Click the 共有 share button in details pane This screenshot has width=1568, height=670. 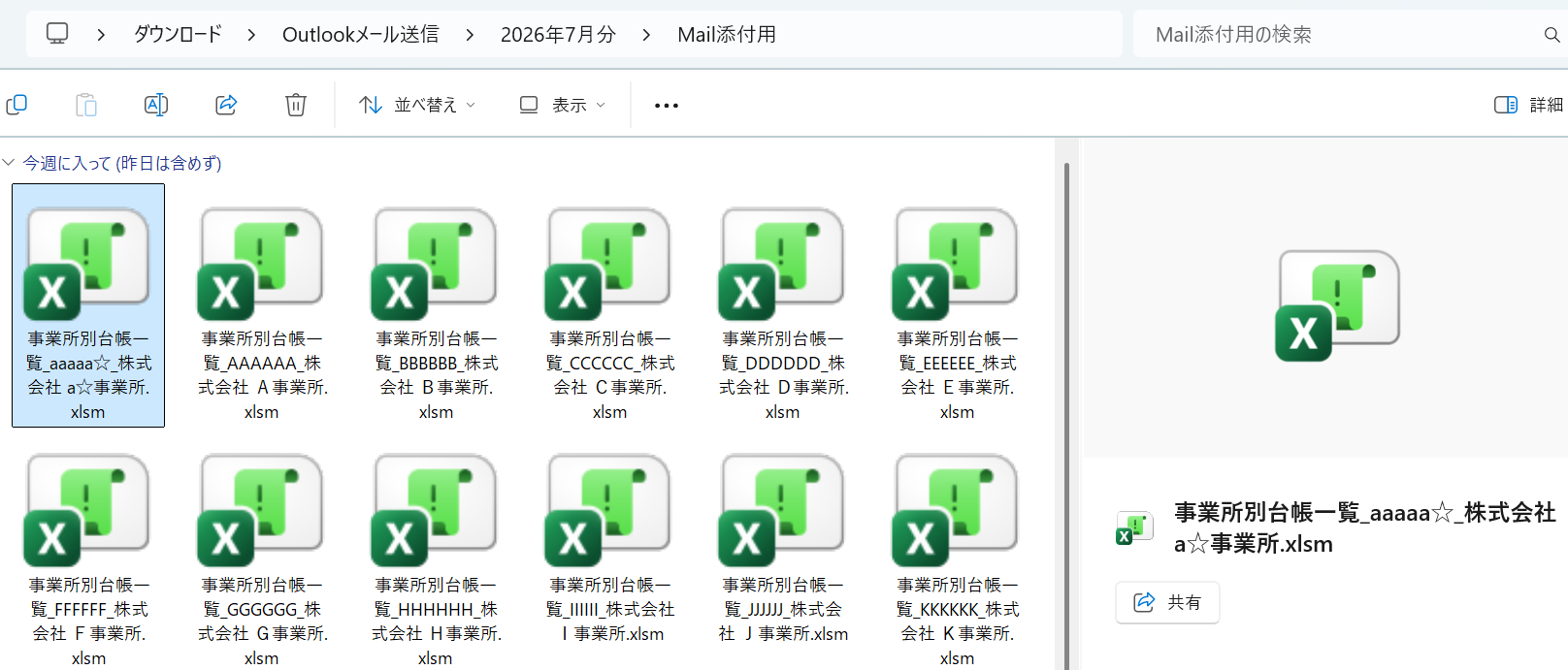[1167, 602]
